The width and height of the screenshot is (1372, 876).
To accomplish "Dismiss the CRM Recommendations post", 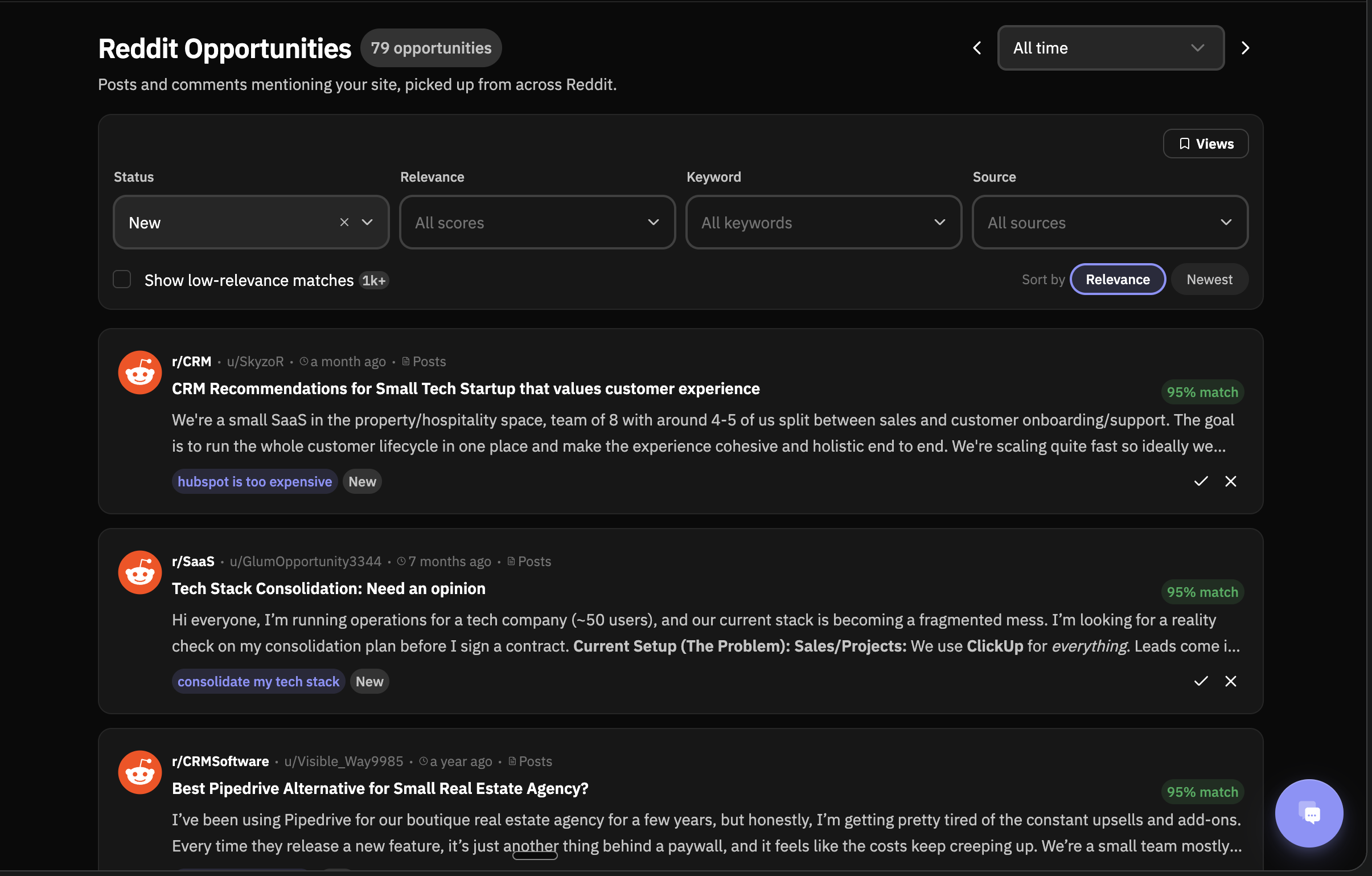I will [x=1231, y=481].
